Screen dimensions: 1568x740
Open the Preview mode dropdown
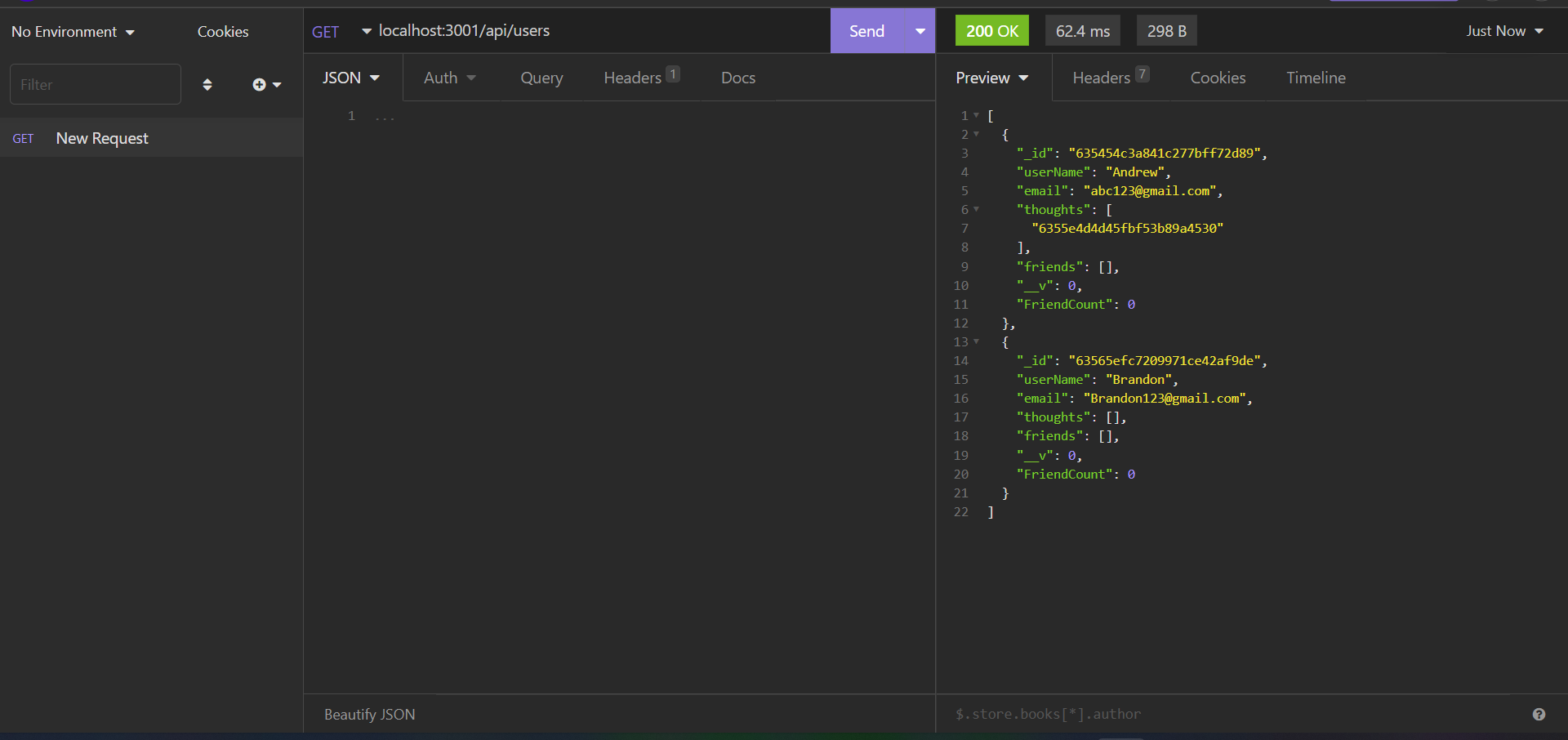[991, 78]
